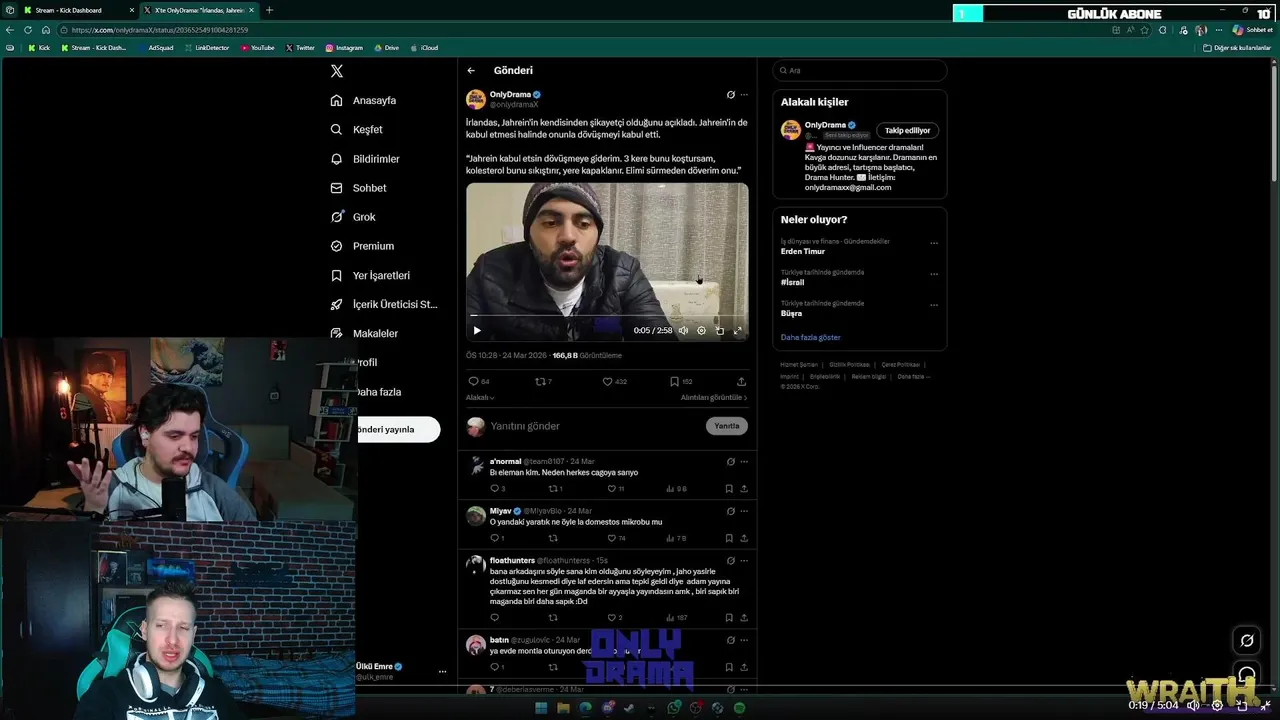Screen dimensions: 1280x720
Task: Mute the post video sound
Action: pyautogui.click(x=684, y=330)
